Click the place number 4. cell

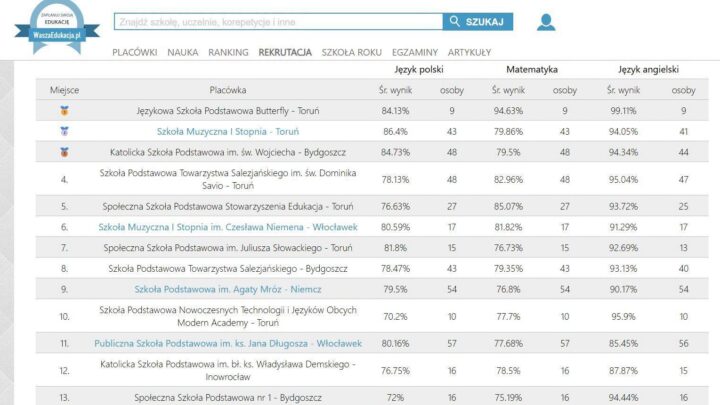[x=64, y=179]
